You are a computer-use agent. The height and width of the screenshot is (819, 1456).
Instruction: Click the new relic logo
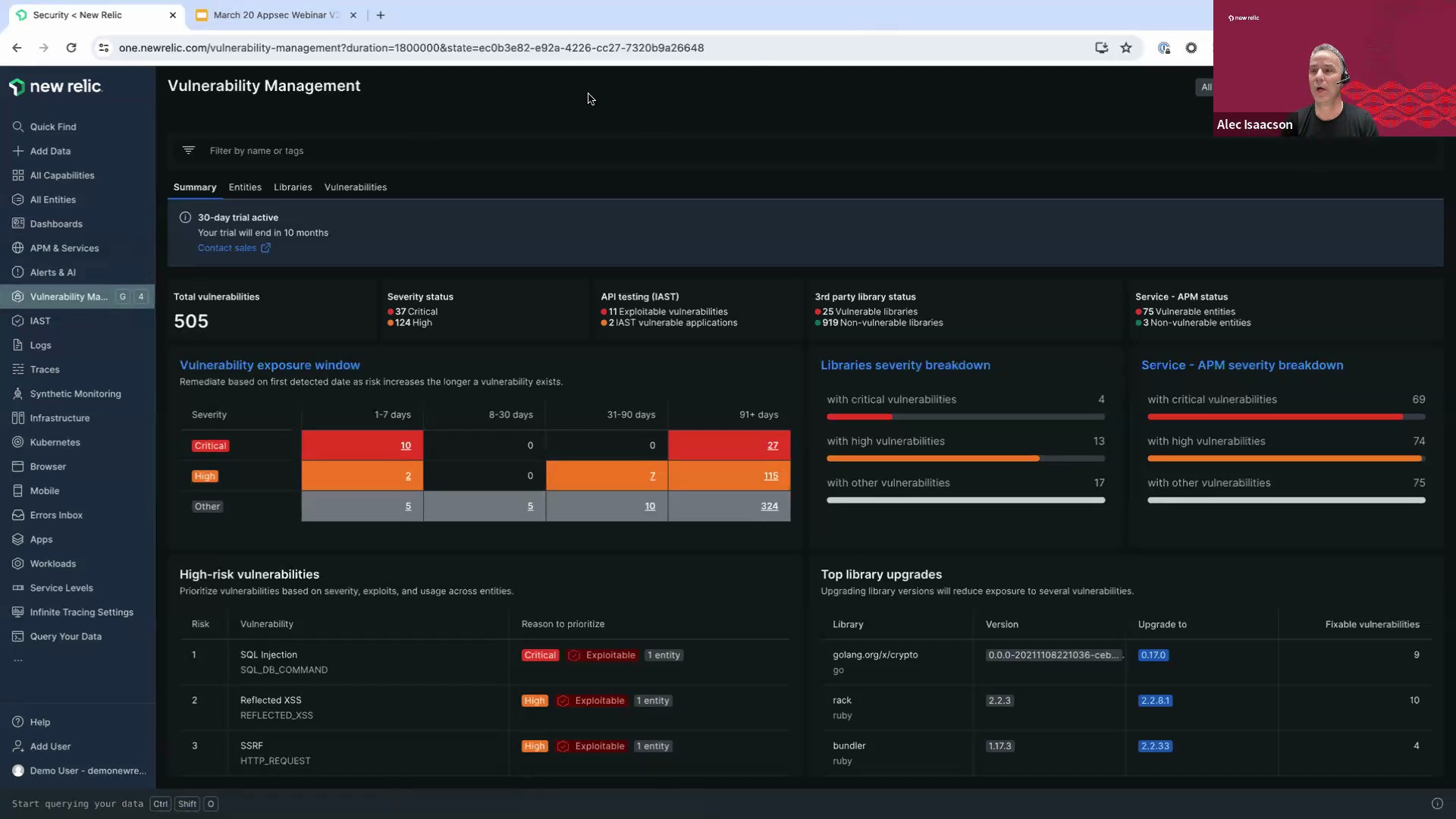[x=55, y=86]
